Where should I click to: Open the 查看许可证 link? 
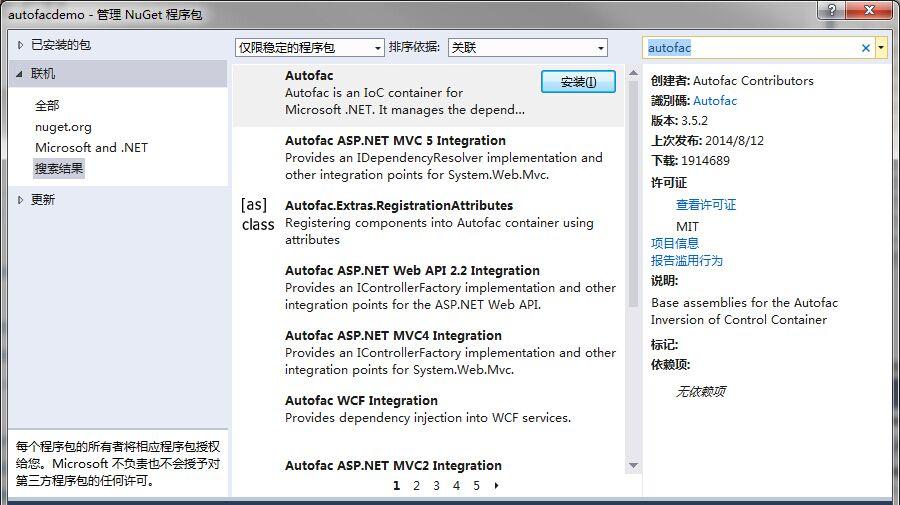click(706, 205)
